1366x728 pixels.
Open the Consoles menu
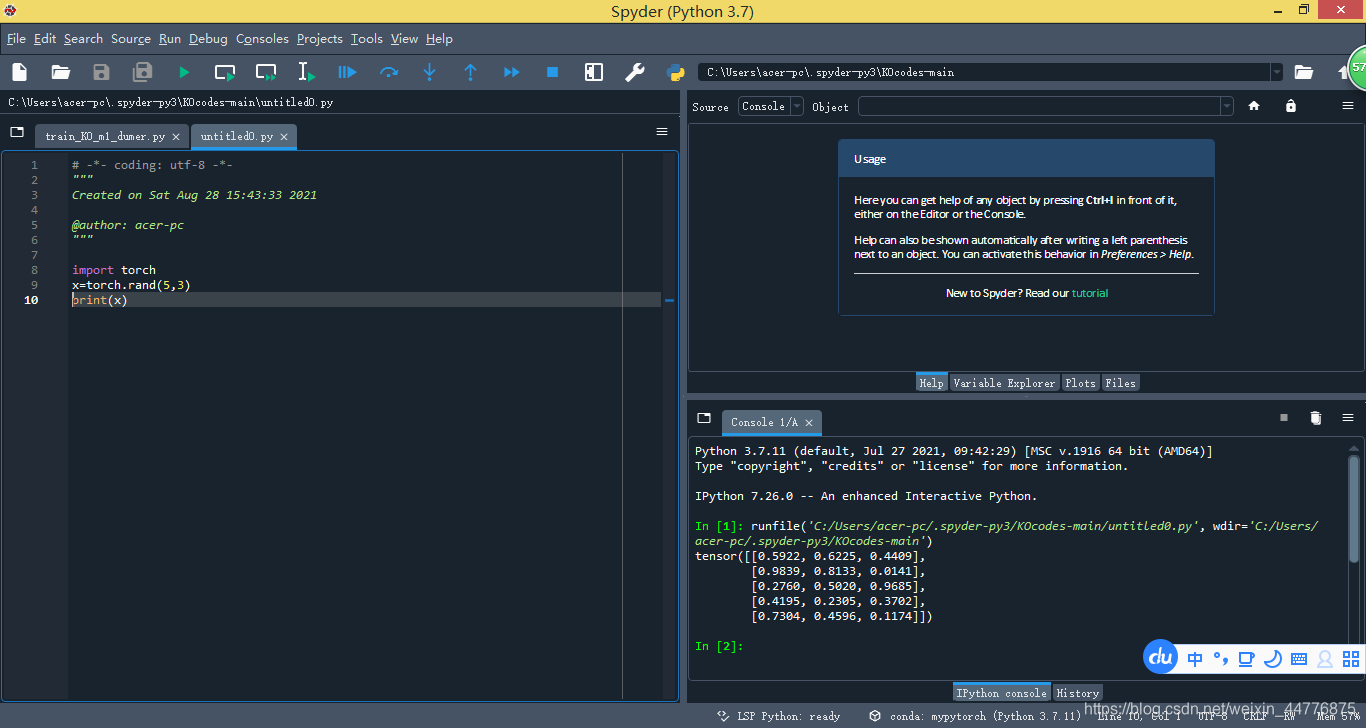coord(262,39)
